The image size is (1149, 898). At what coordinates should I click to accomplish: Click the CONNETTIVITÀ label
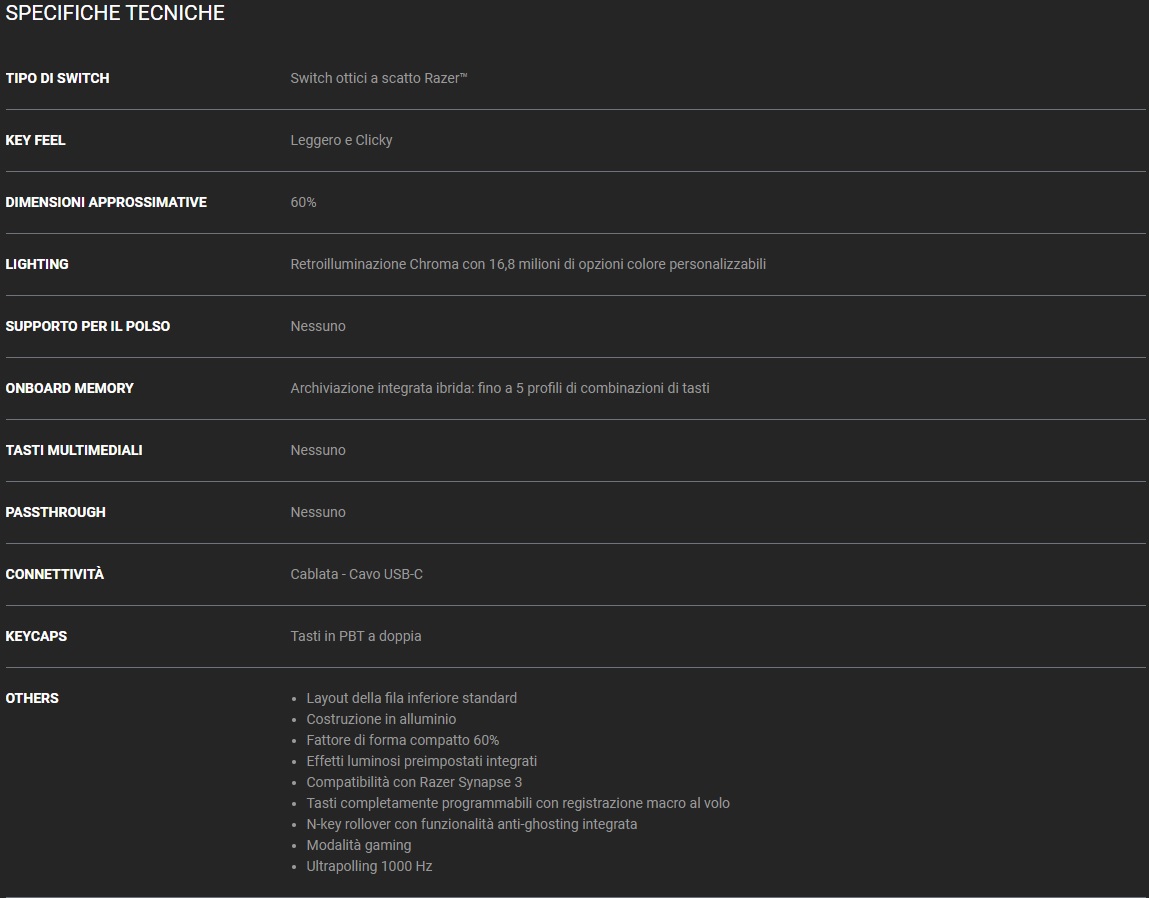(54, 574)
